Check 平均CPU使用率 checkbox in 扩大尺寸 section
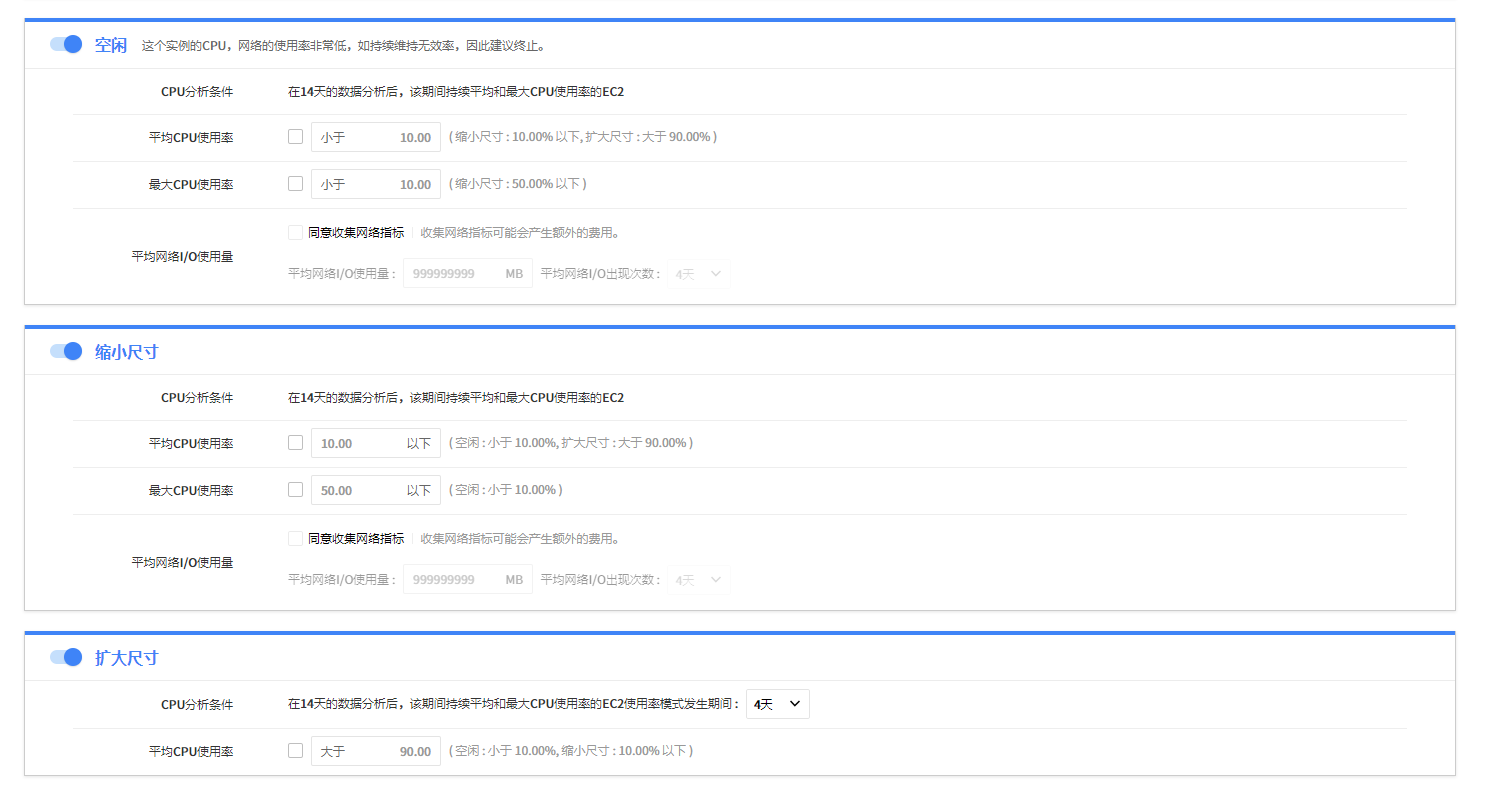 point(295,750)
